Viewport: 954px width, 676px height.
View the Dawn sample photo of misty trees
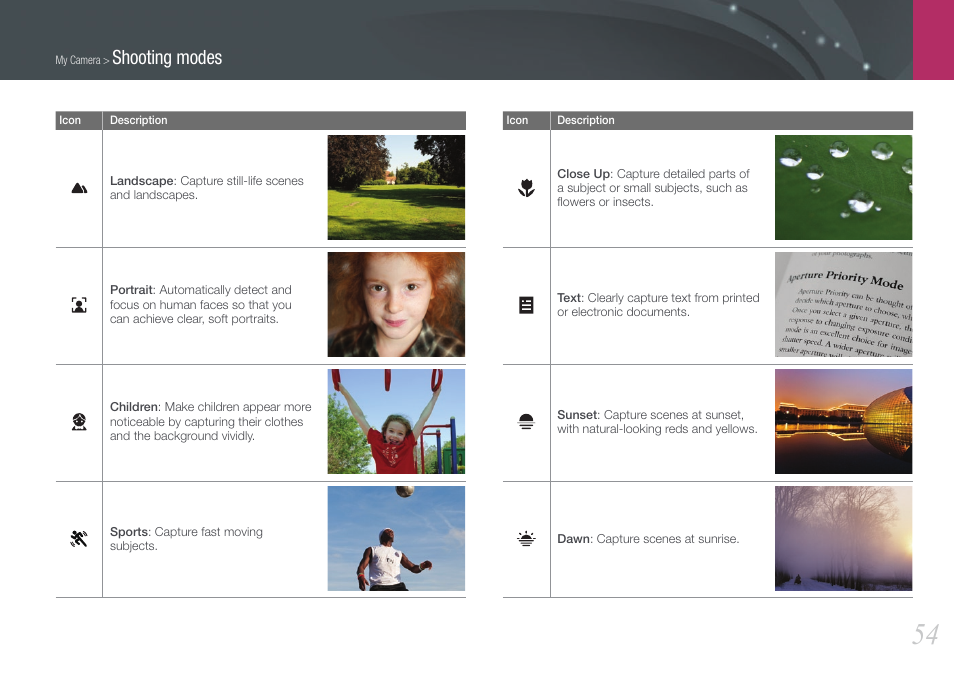843,538
